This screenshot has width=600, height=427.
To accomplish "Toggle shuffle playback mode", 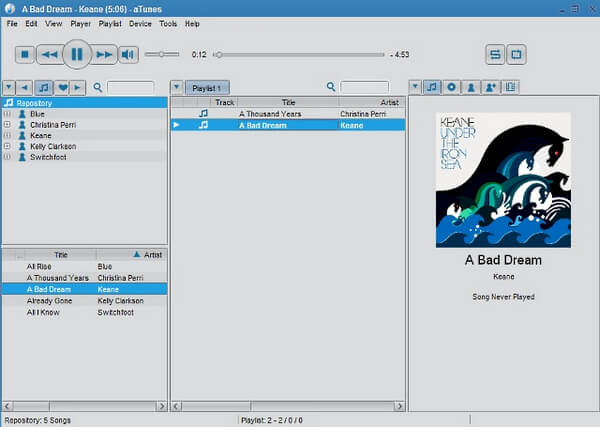I will 495,54.
